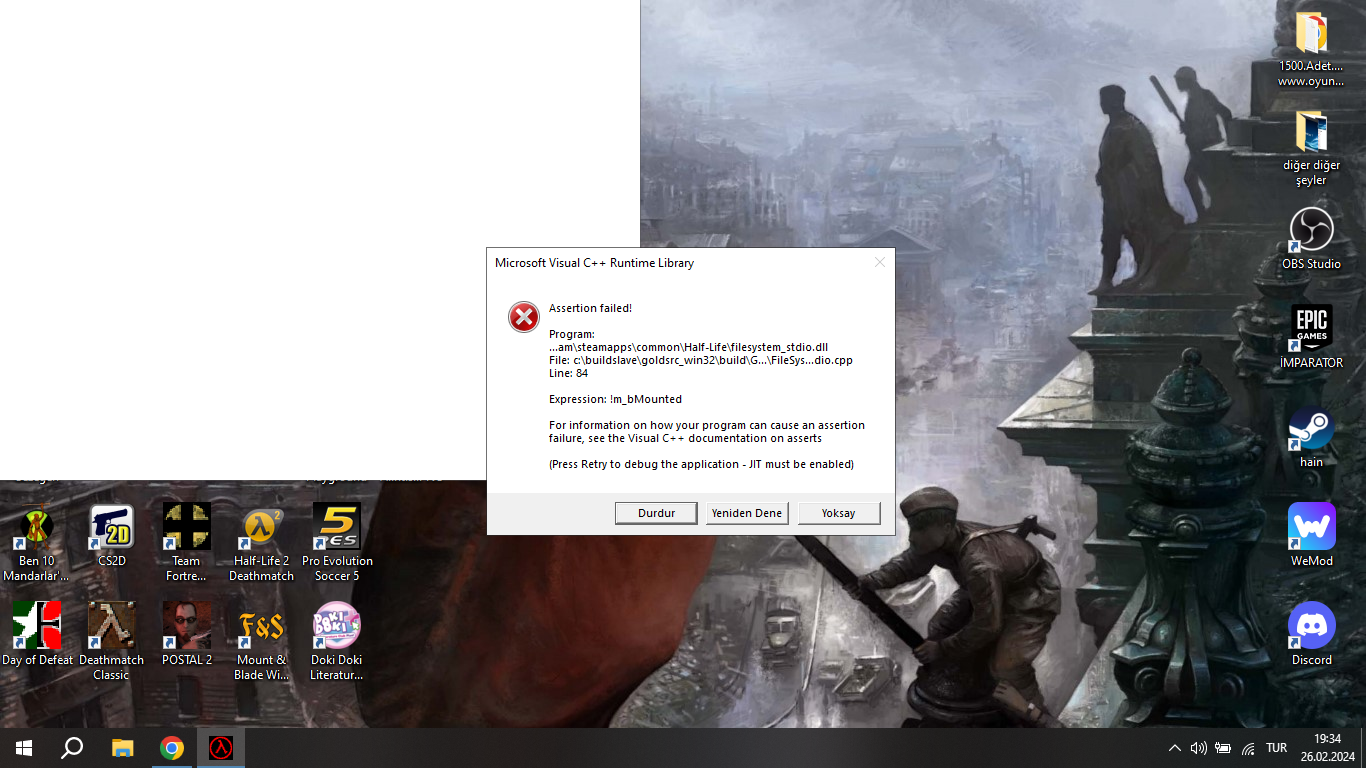Image resolution: width=1366 pixels, height=768 pixels.
Task: Launch the WeMod desktop shortcut
Action: click(1311, 535)
